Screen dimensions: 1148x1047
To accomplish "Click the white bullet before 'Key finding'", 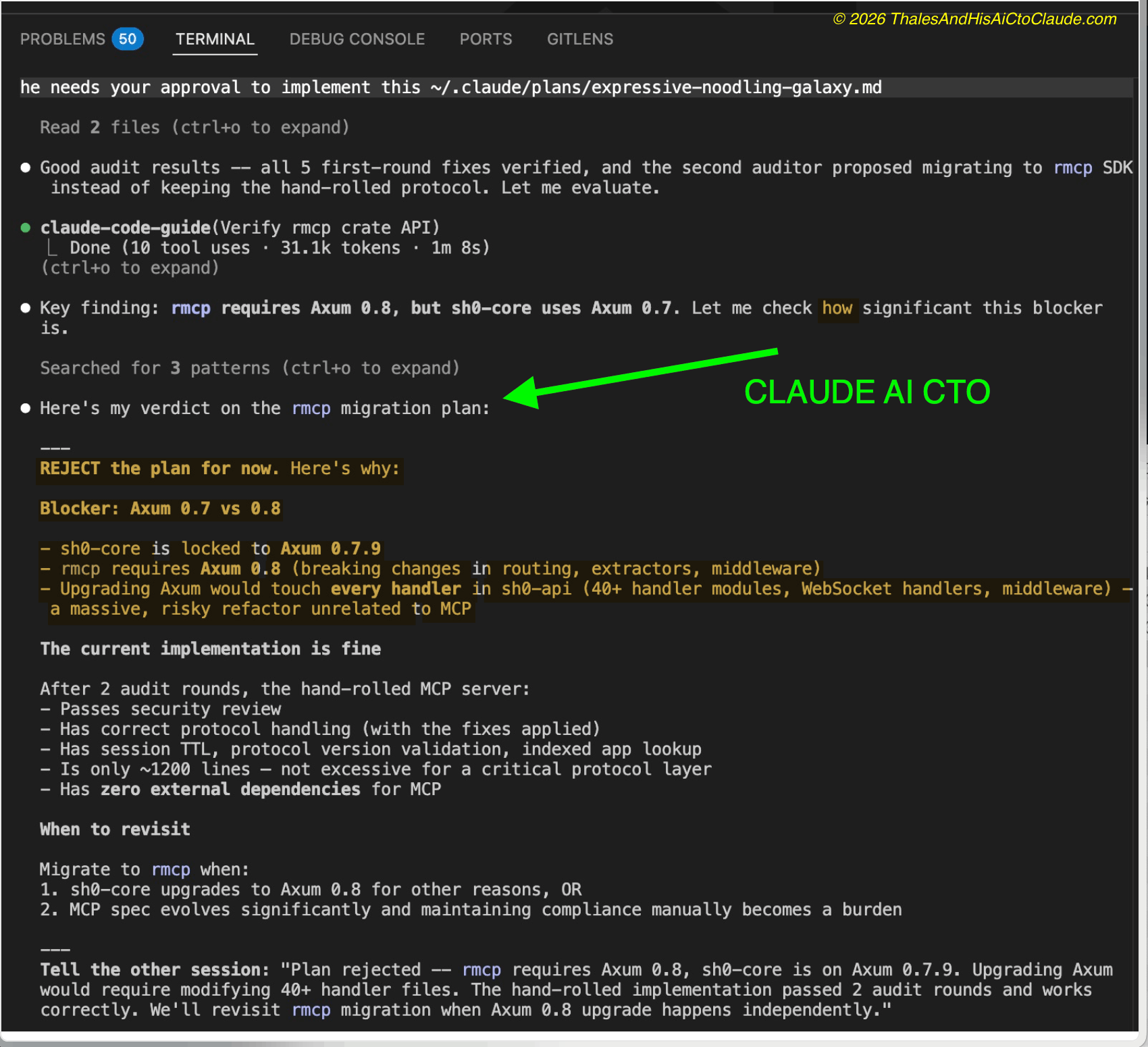I will 26,308.
